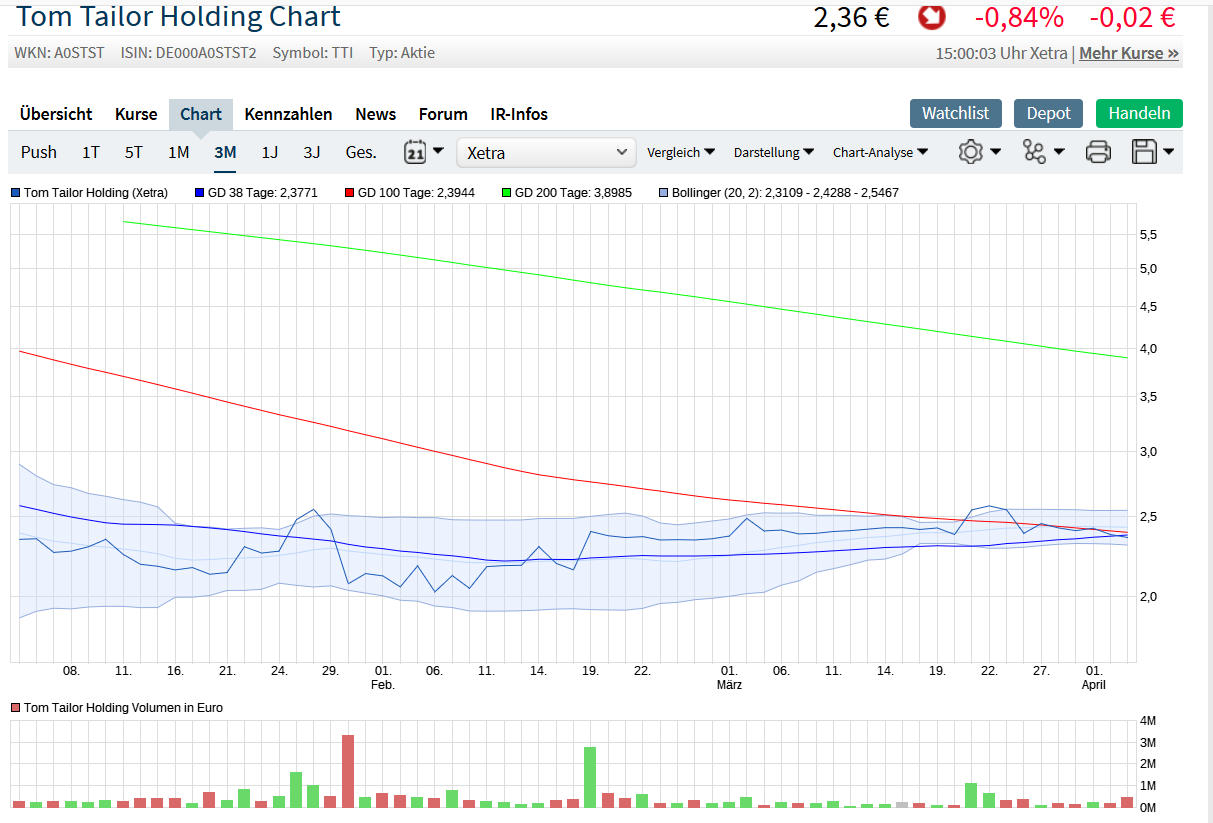
Task: Click the Depot button
Action: (x=1049, y=113)
